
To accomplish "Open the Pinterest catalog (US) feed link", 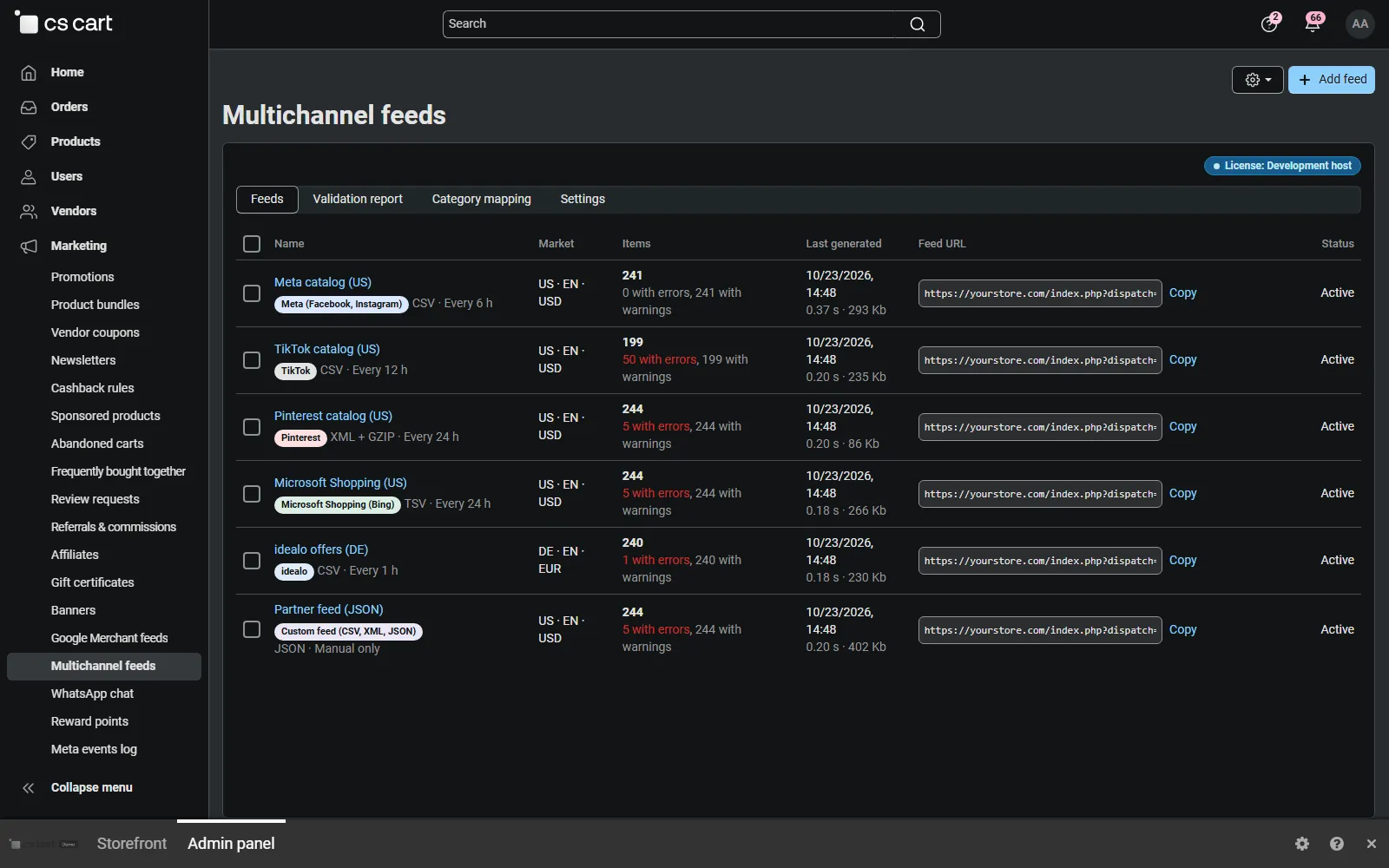I will (x=333, y=416).
